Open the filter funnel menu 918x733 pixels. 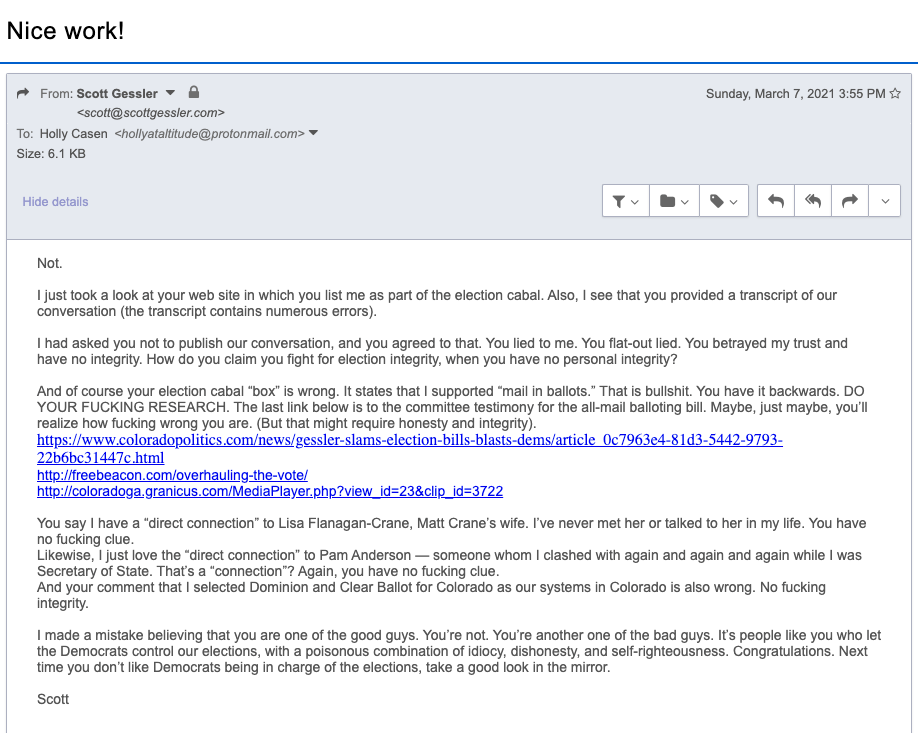coord(624,201)
